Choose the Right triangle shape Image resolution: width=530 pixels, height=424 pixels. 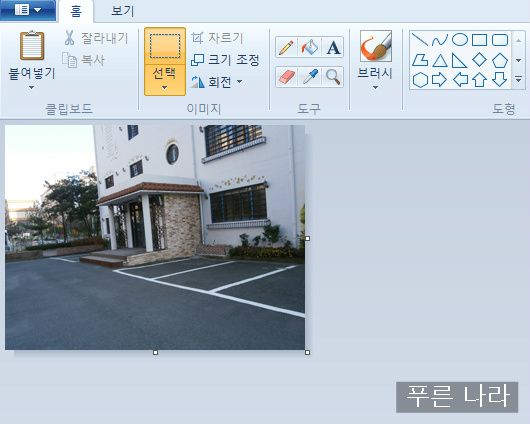(460, 60)
